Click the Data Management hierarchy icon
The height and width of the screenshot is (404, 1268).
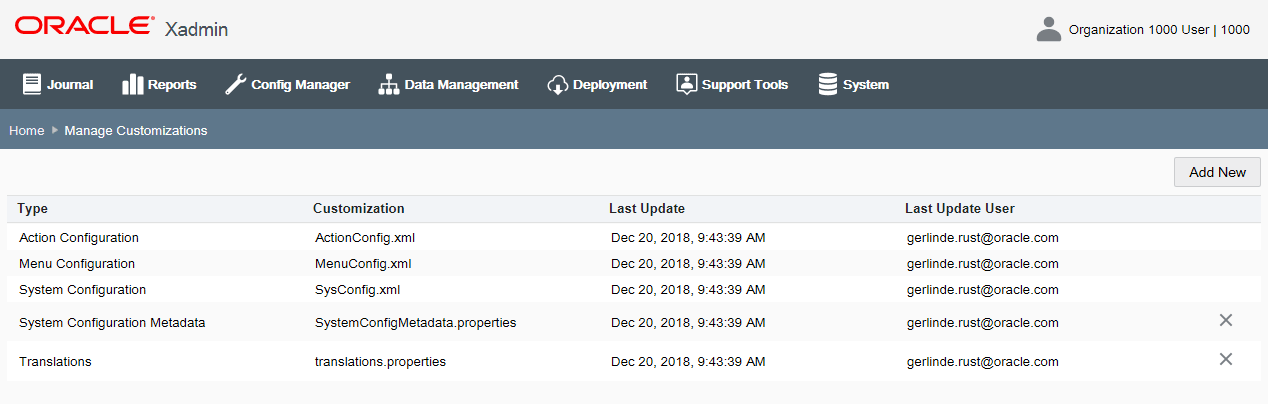click(388, 84)
